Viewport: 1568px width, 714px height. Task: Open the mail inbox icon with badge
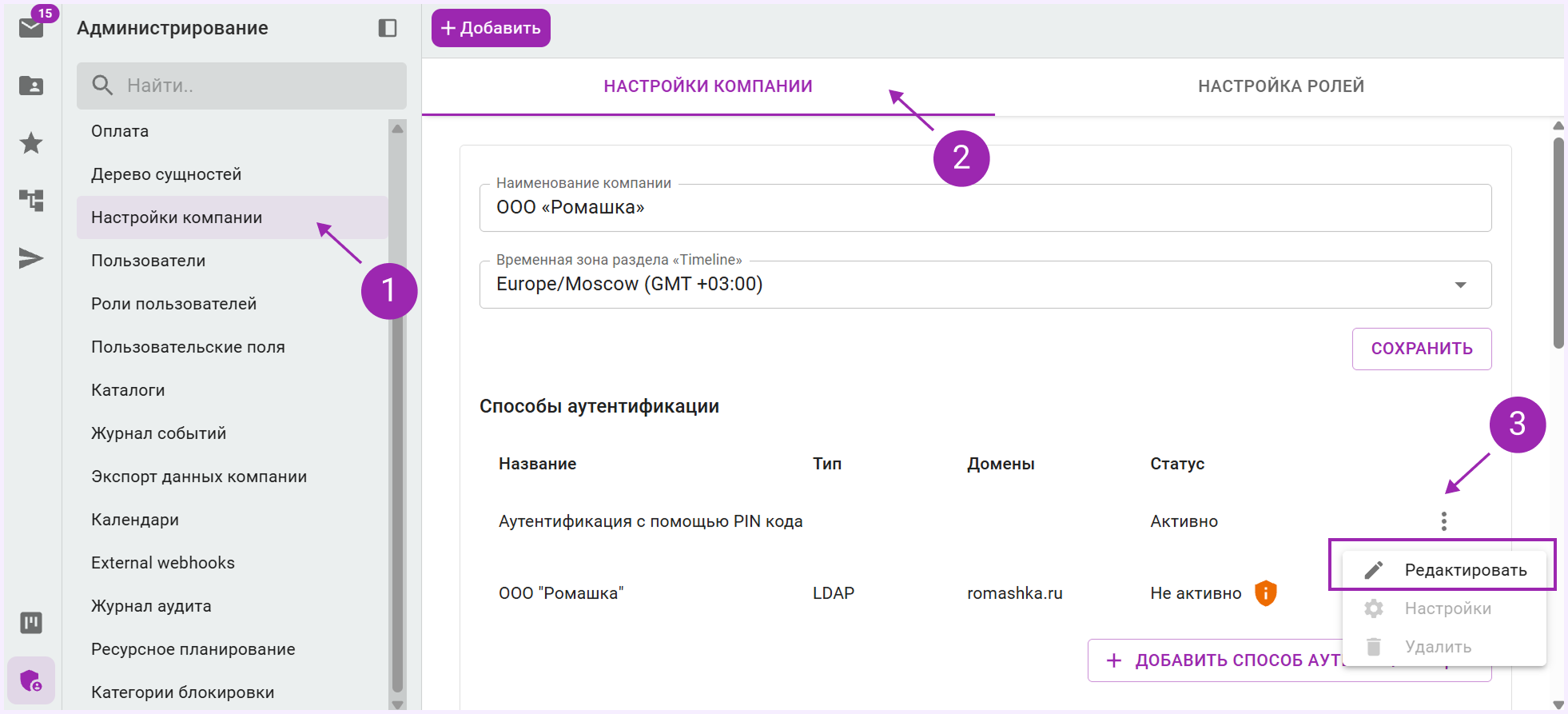point(32,27)
